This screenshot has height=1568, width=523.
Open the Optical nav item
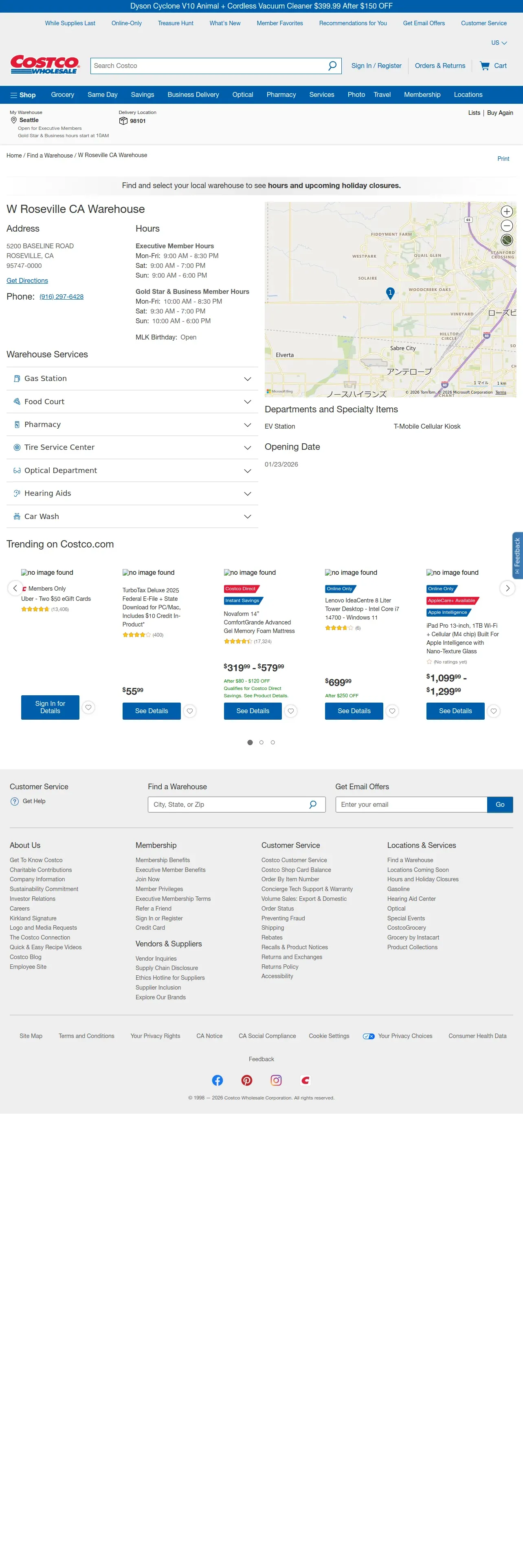point(242,95)
